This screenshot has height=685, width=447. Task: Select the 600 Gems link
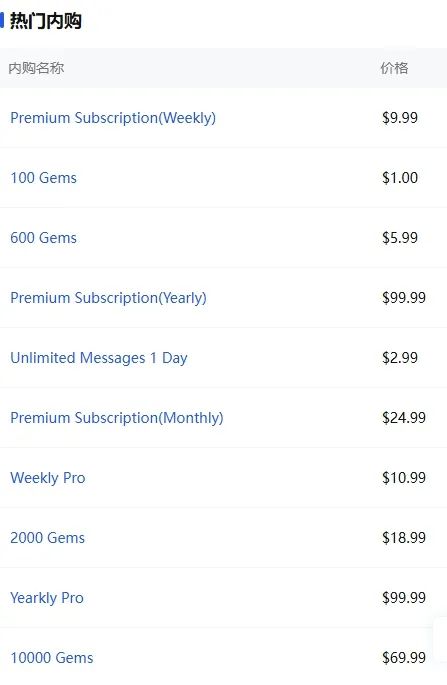click(43, 238)
